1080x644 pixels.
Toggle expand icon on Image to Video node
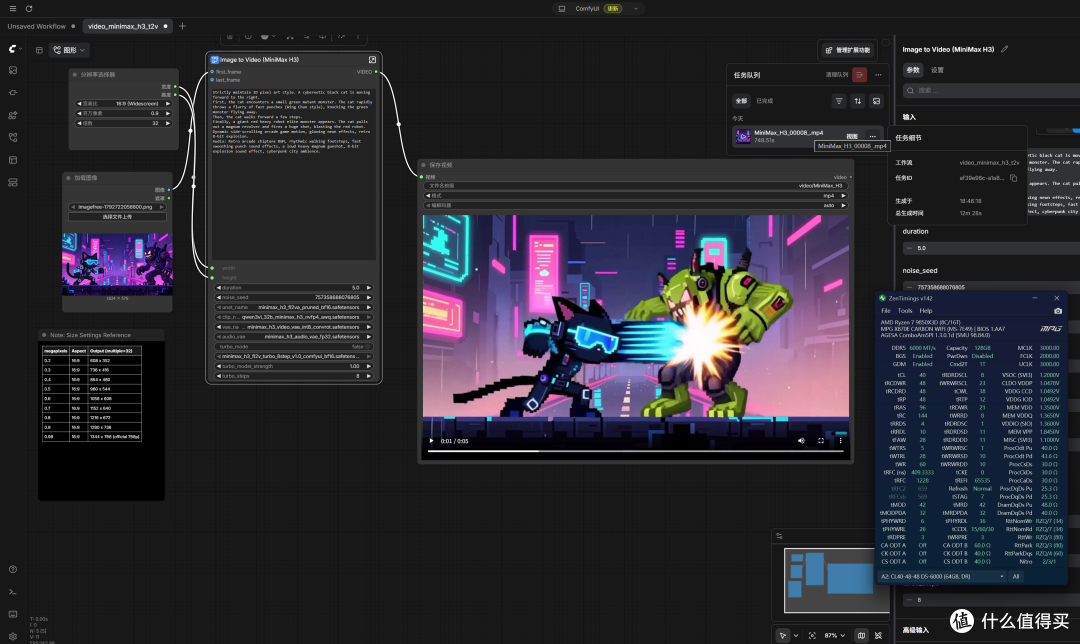[373, 60]
